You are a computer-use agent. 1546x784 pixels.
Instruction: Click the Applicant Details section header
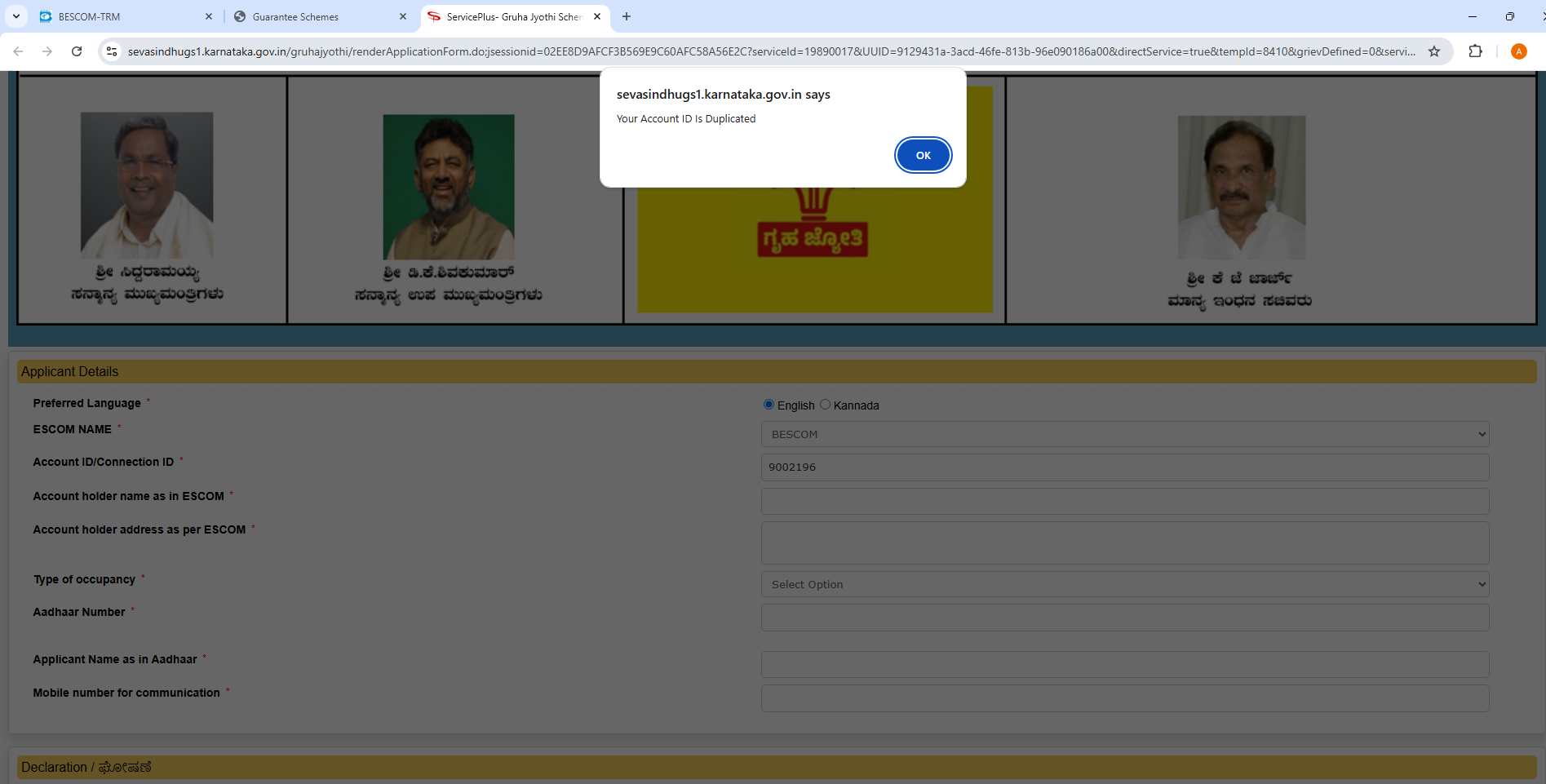tap(777, 371)
